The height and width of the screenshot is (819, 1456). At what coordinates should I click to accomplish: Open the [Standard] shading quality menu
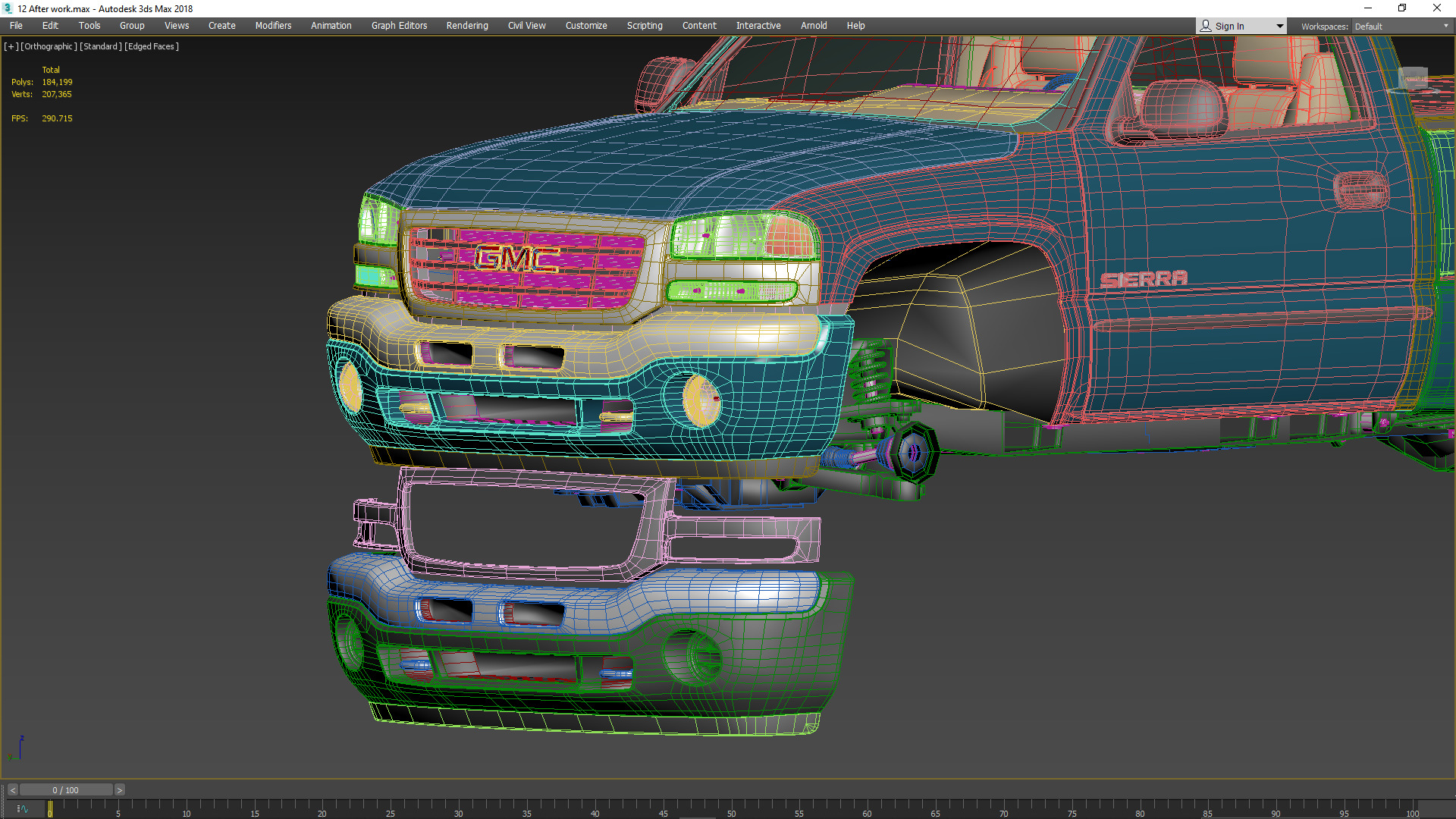[101, 46]
